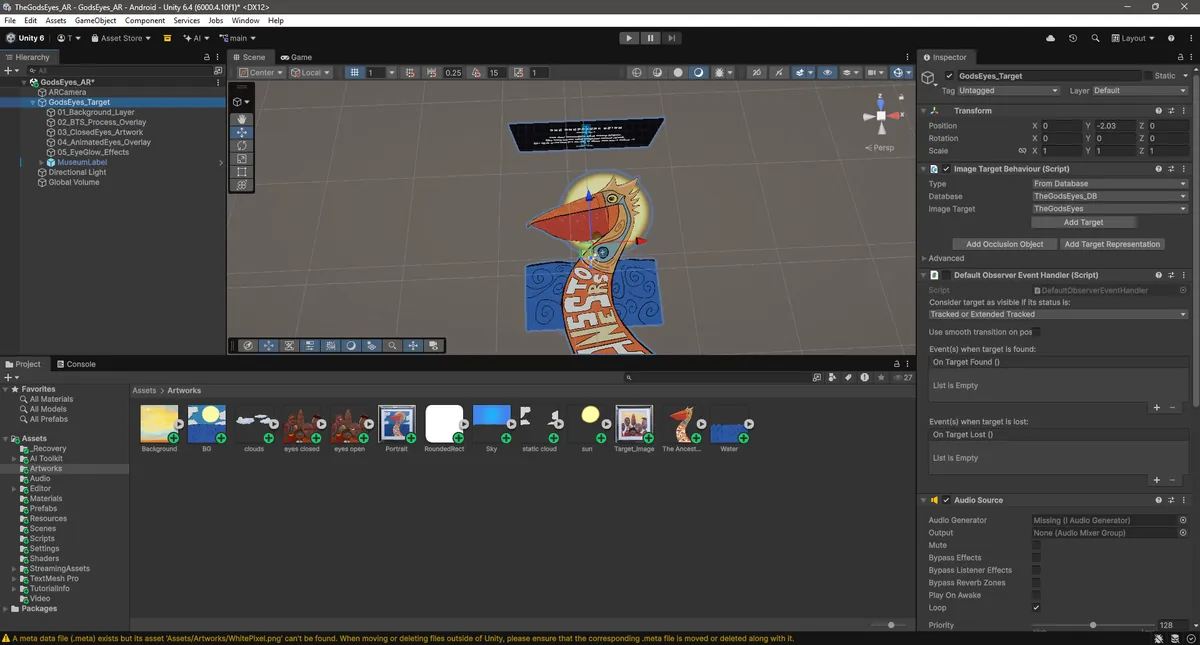The width and height of the screenshot is (1200, 645).
Task: Open the Help question mark icon in top toolbar
Action: [x=1170, y=38]
